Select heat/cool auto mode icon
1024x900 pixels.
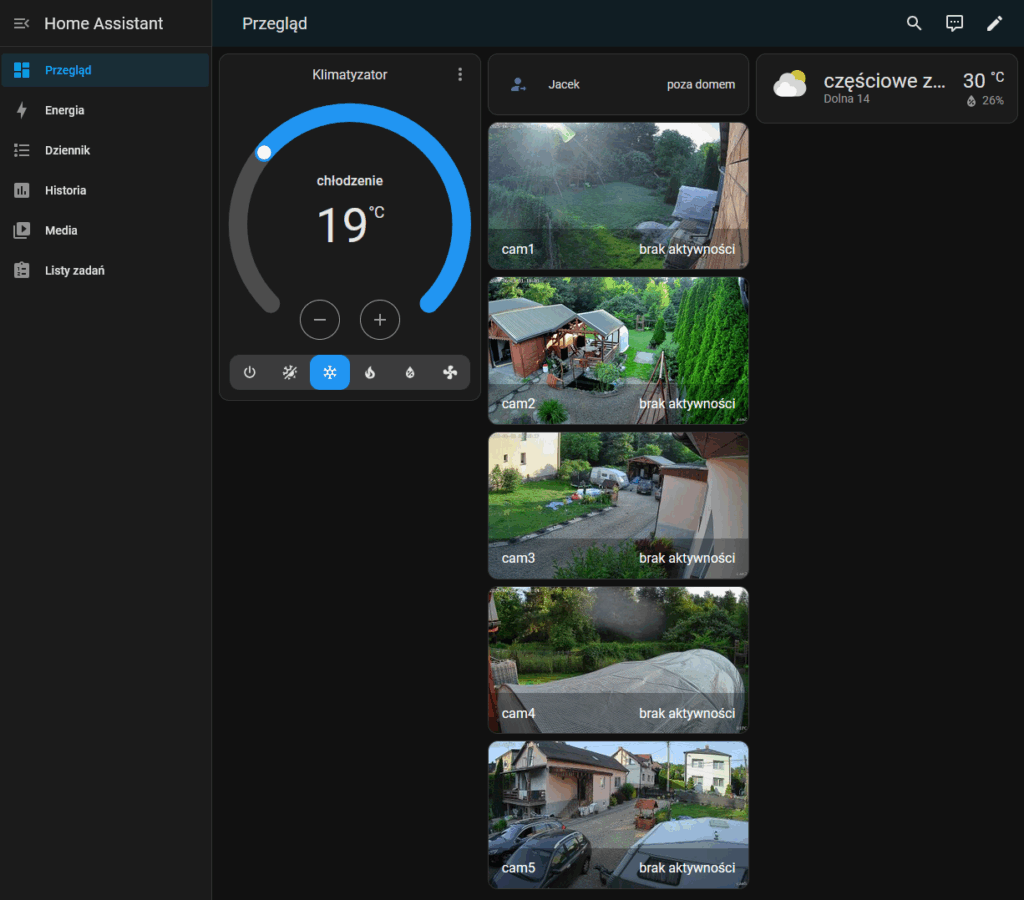290,373
